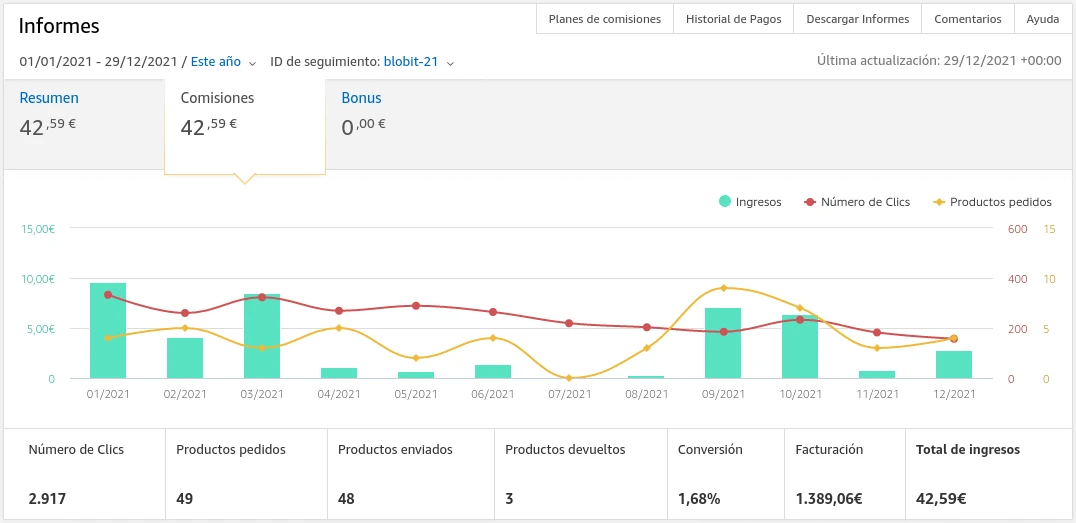Click the 01/2021 income bar
Screen dimensions: 1076x523
[108, 331]
